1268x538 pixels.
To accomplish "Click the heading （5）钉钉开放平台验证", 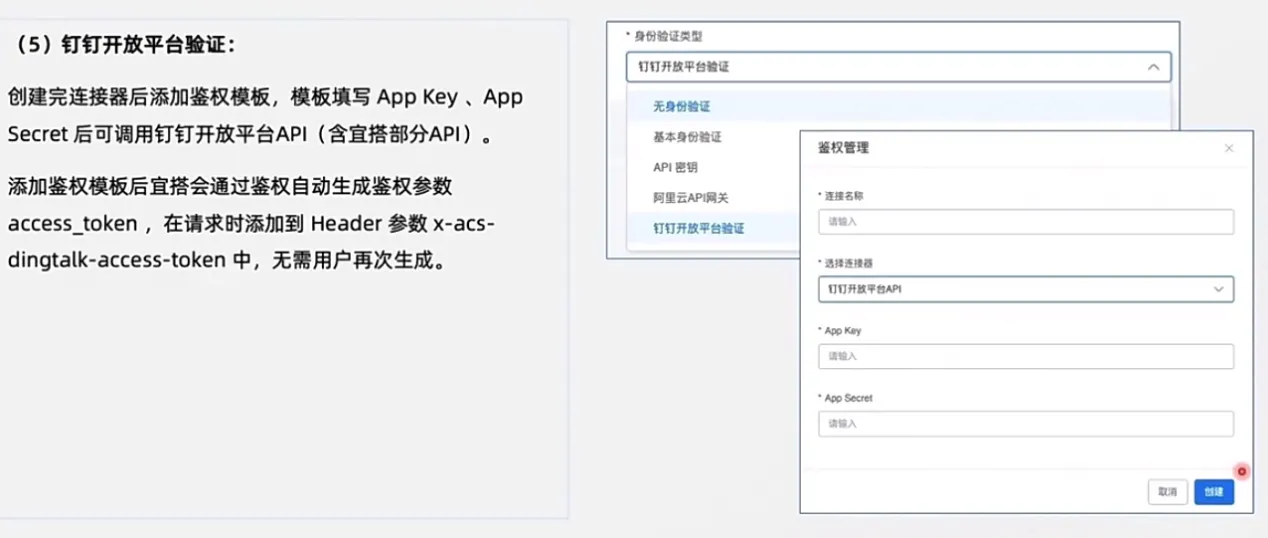I will [124, 46].
